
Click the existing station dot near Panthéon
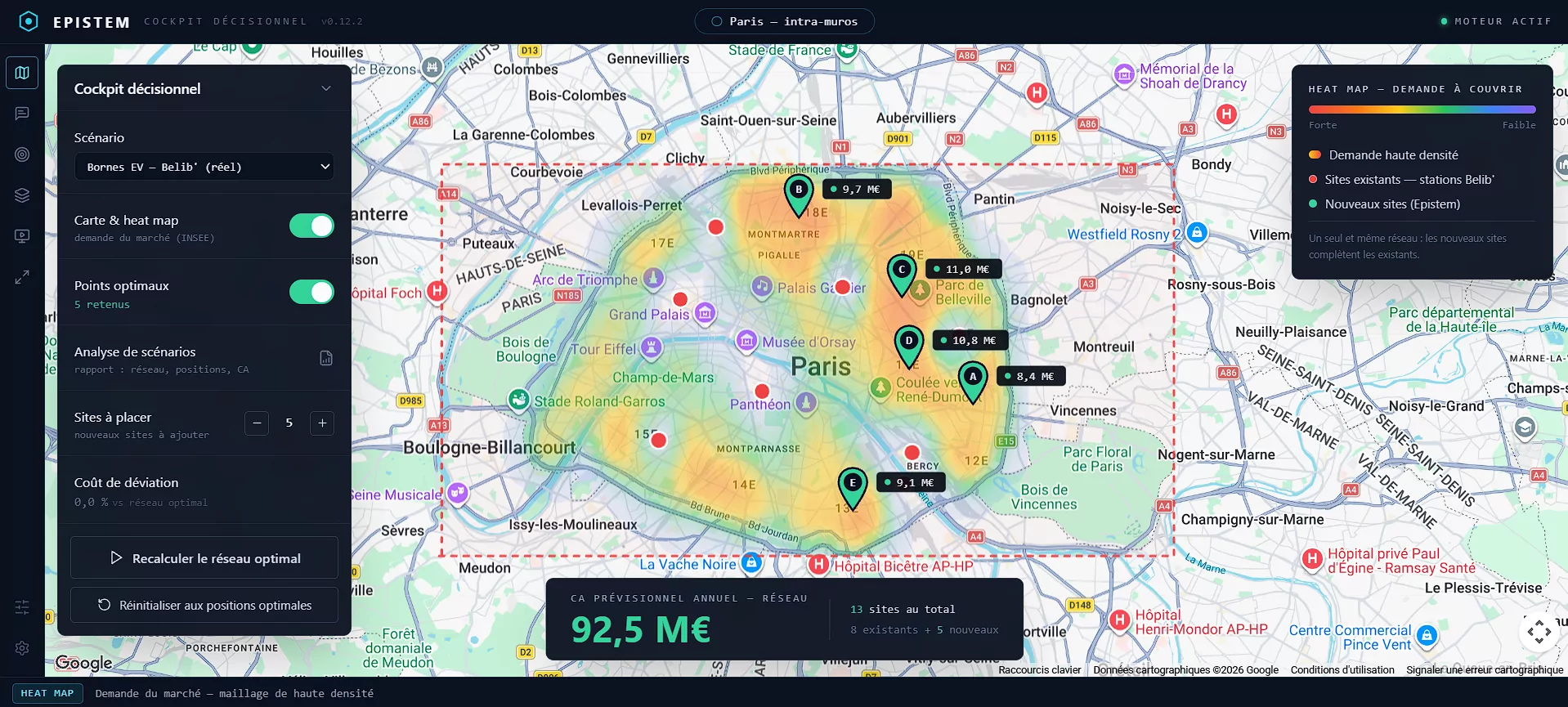[x=762, y=392]
